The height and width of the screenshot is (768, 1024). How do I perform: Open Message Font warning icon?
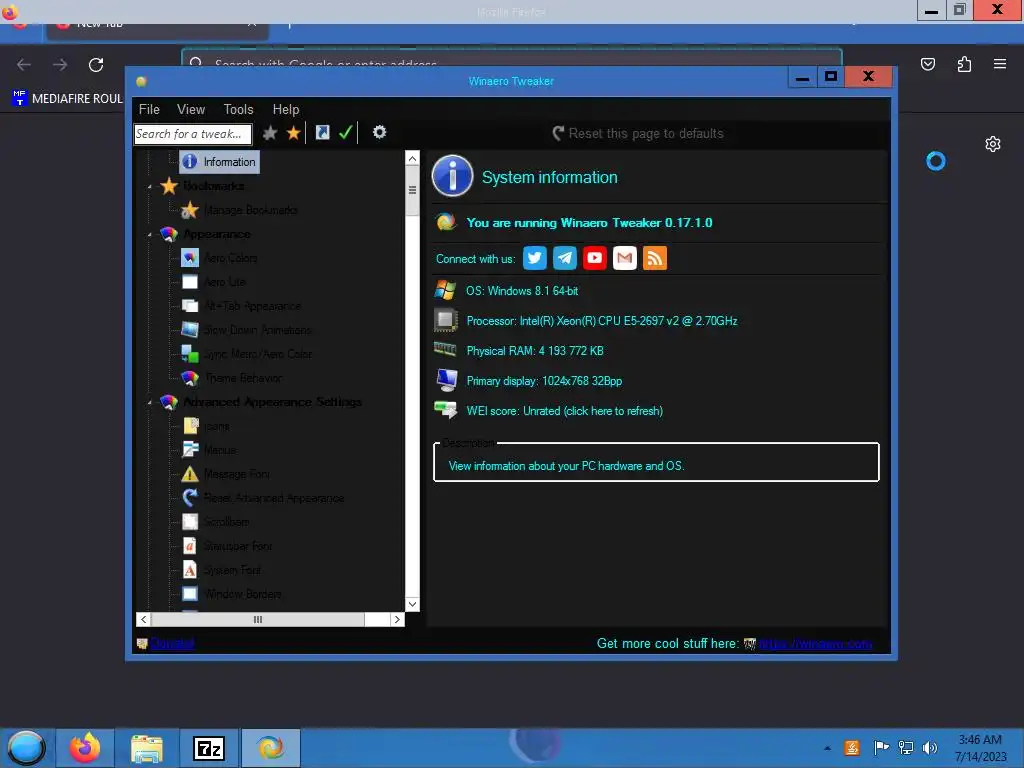click(x=189, y=474)
